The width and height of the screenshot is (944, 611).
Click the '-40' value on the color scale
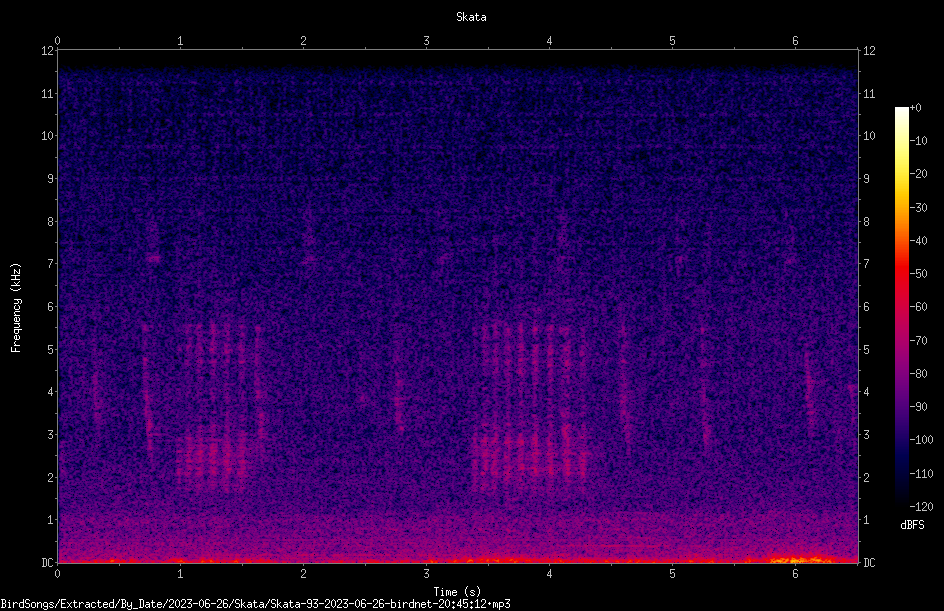click(x=918, y=241)
